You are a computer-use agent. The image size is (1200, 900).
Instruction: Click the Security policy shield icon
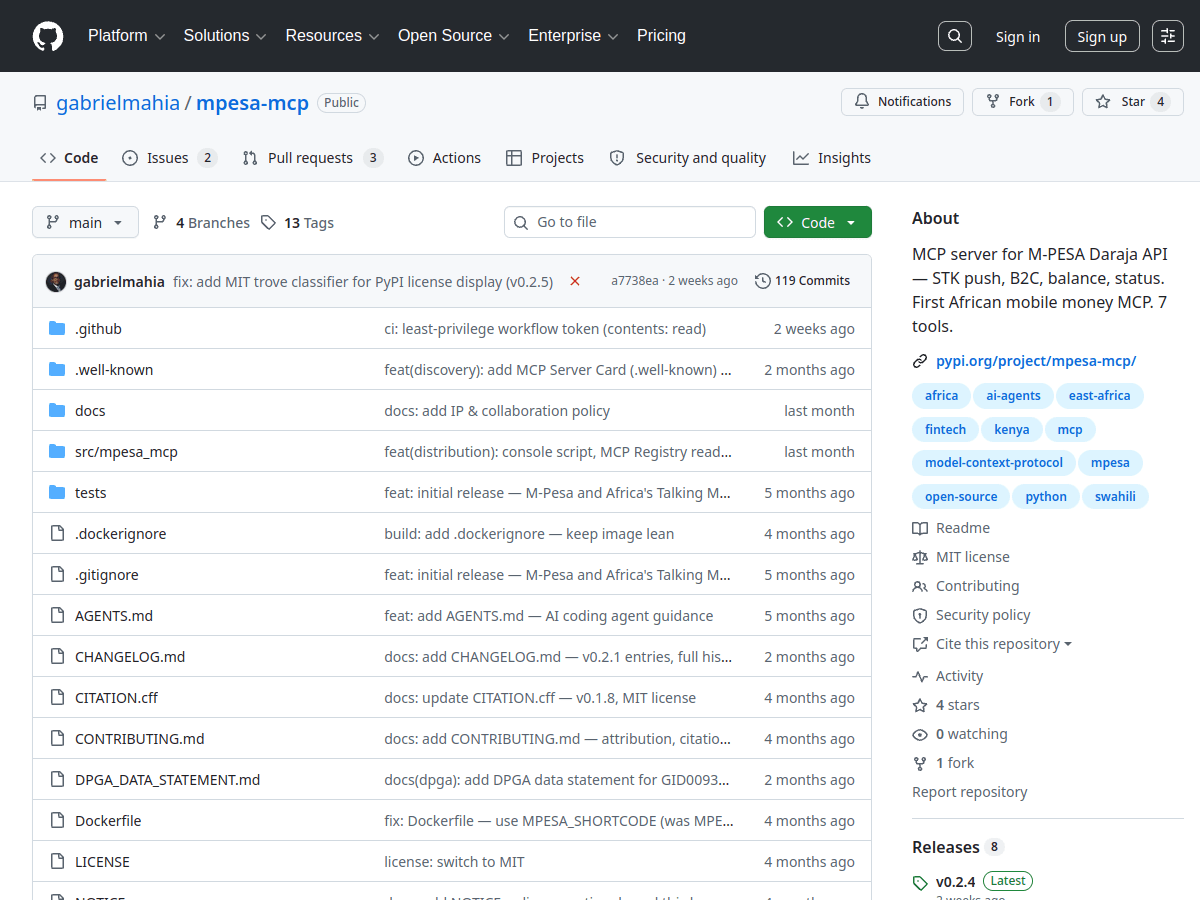coord(920,615)
